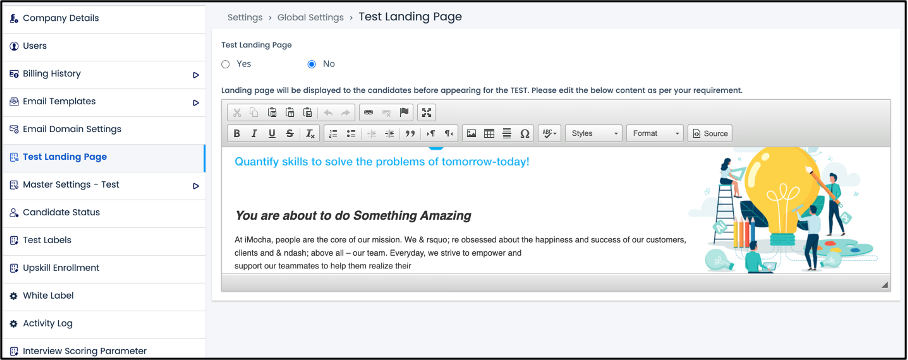
Task: Open Upskill Enrollment in sidebar
Action: point(103,268)
